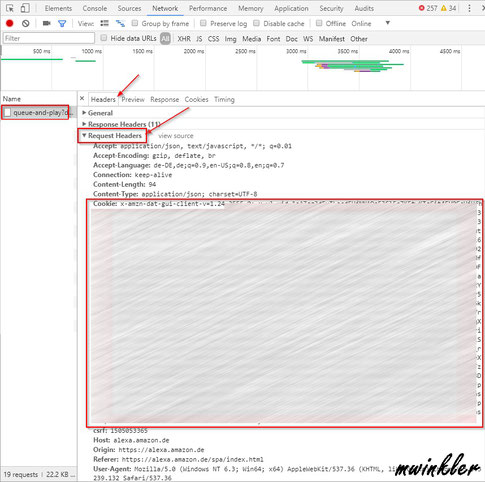Switch to the Application tab

click(291, 8)
